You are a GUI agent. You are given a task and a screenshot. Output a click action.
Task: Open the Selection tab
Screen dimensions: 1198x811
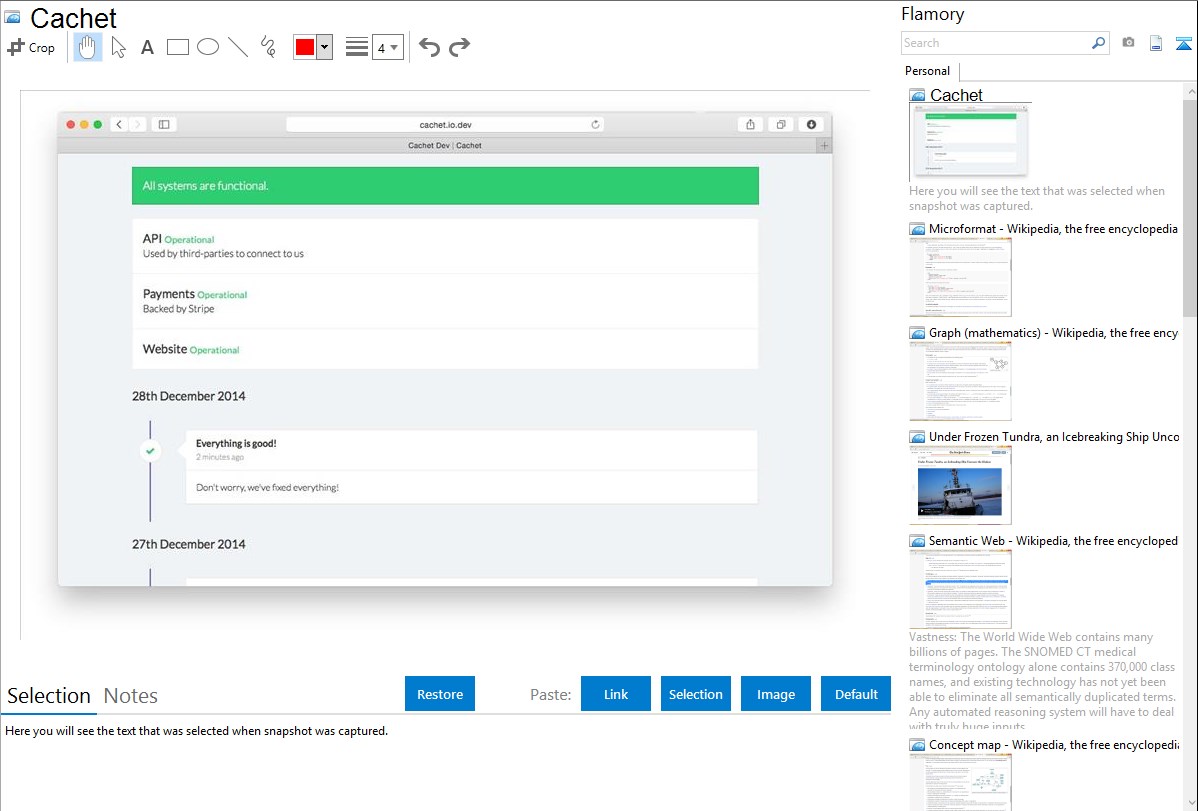49,696
